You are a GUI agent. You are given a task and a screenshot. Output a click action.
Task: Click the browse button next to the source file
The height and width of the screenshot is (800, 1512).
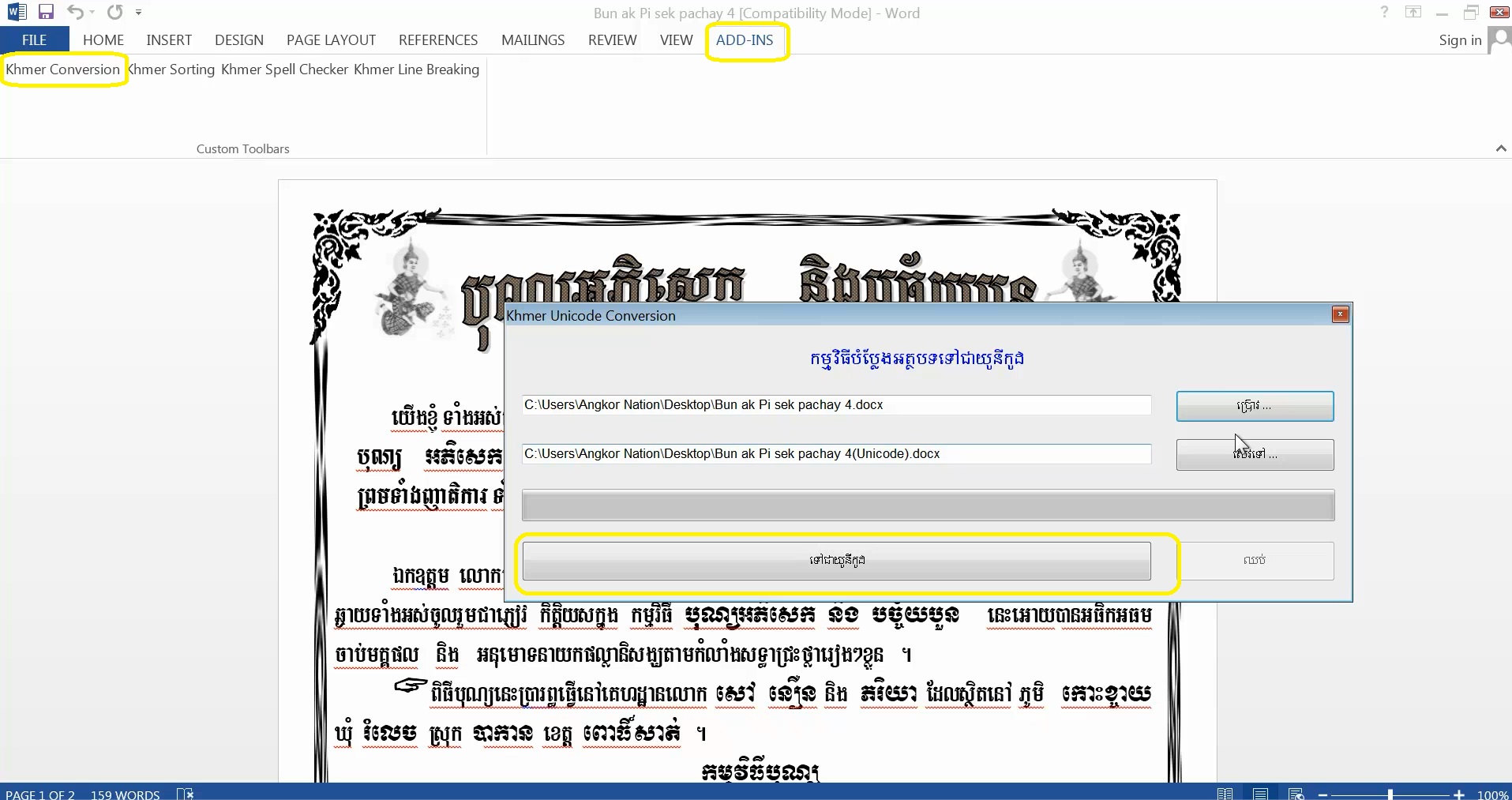1254,406
